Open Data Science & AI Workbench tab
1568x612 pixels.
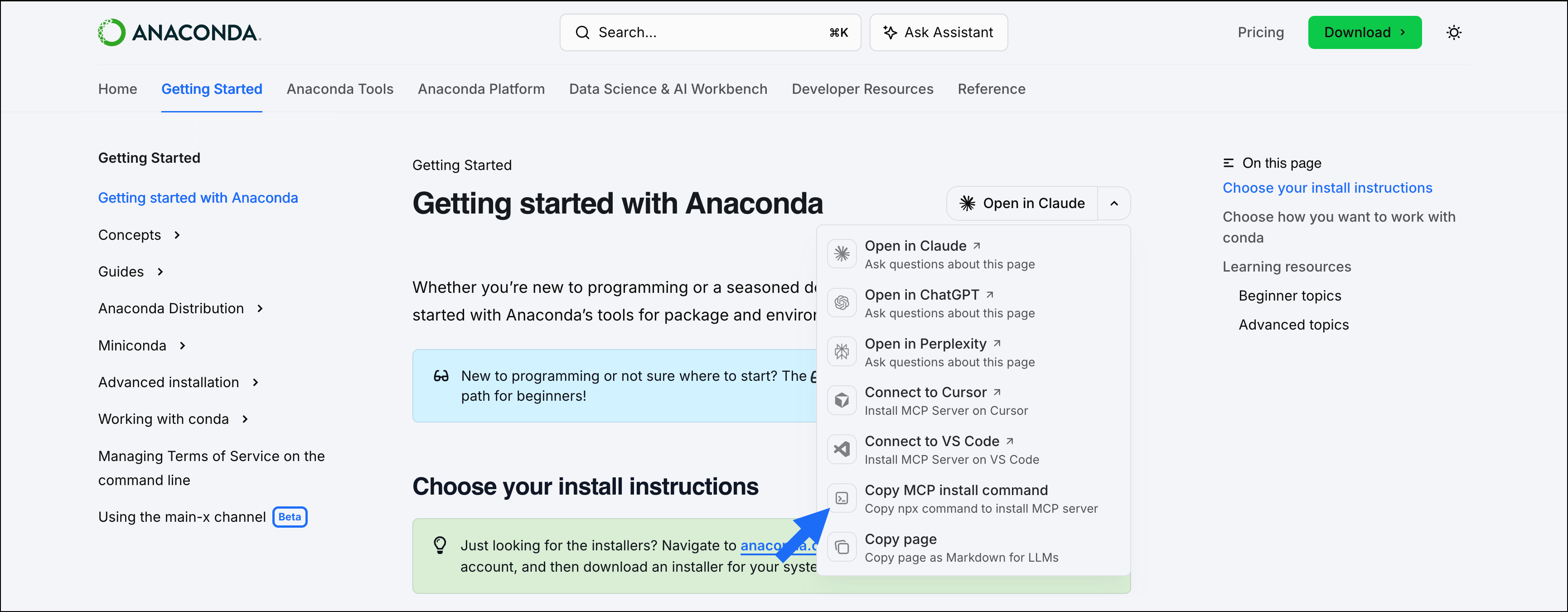[x=668, y=89]
